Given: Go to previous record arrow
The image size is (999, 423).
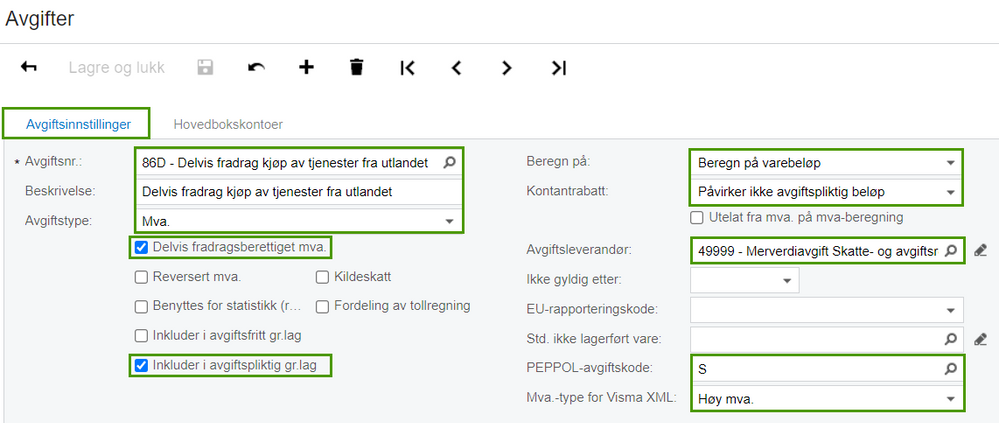Looking at the screenshot, I should (x=457, y=68).
